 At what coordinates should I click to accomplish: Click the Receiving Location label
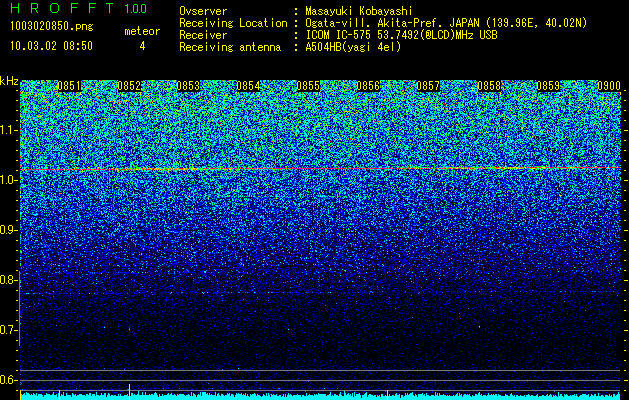tap(233, 23)
